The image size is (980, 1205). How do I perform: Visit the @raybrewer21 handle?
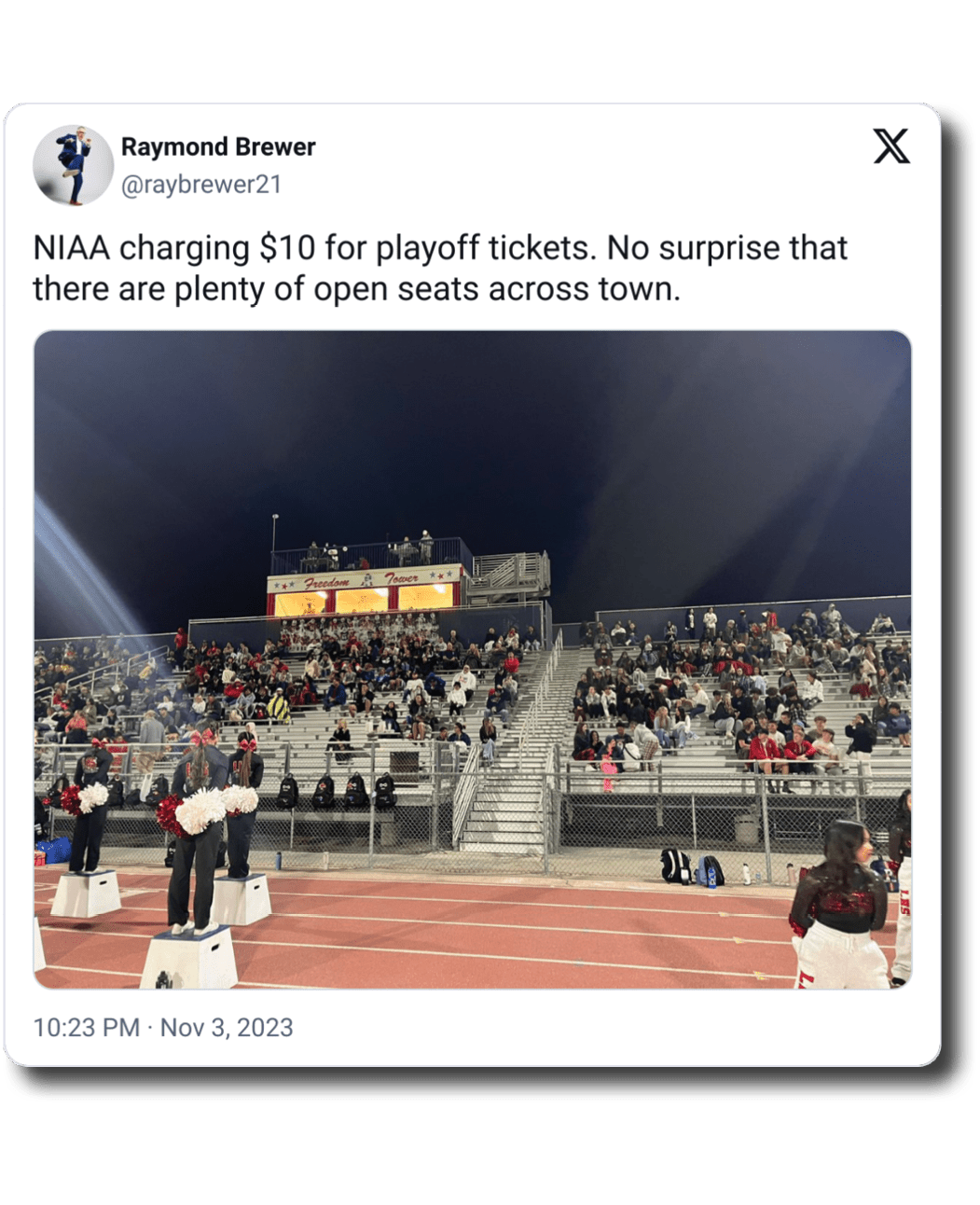[x=201, y=185]
